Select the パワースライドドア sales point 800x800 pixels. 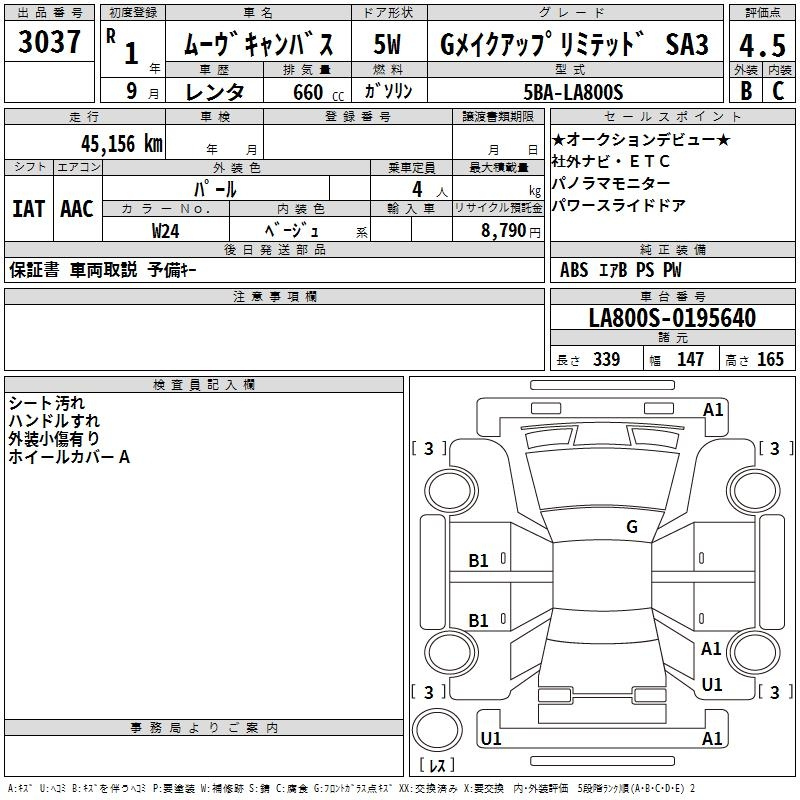pyautogui.click(x=618, y=205)
